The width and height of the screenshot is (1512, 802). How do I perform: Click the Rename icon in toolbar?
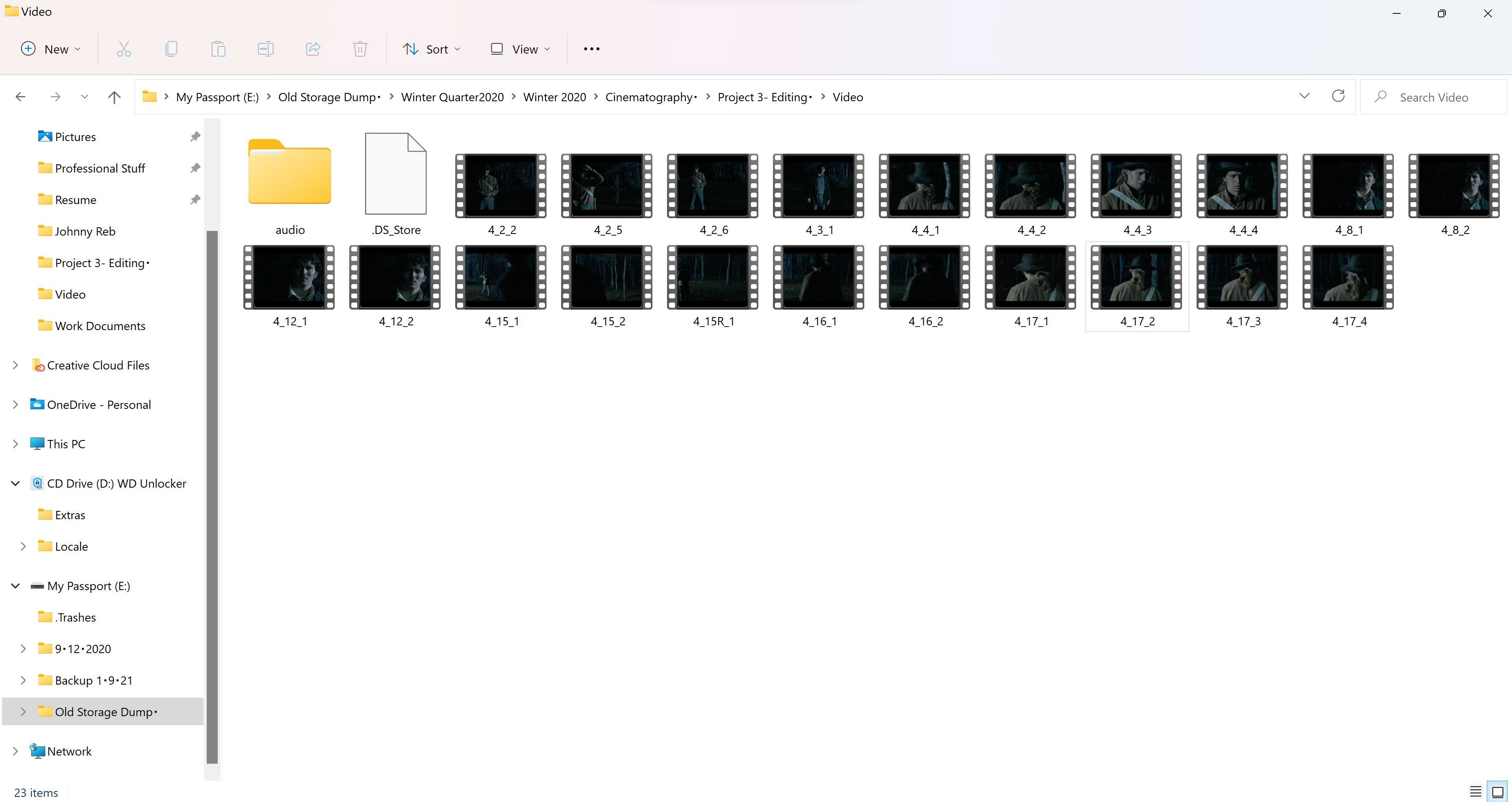pos(265,49)
